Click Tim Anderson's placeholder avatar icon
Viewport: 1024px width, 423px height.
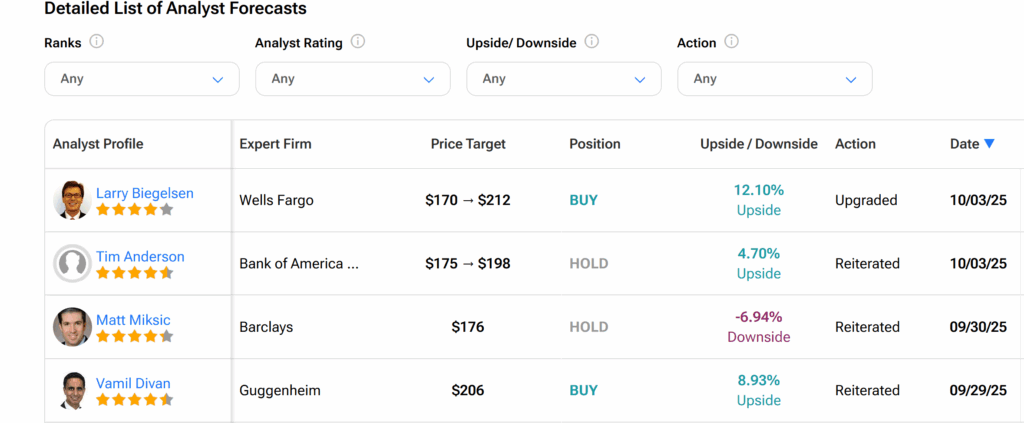tap(72, 264)
